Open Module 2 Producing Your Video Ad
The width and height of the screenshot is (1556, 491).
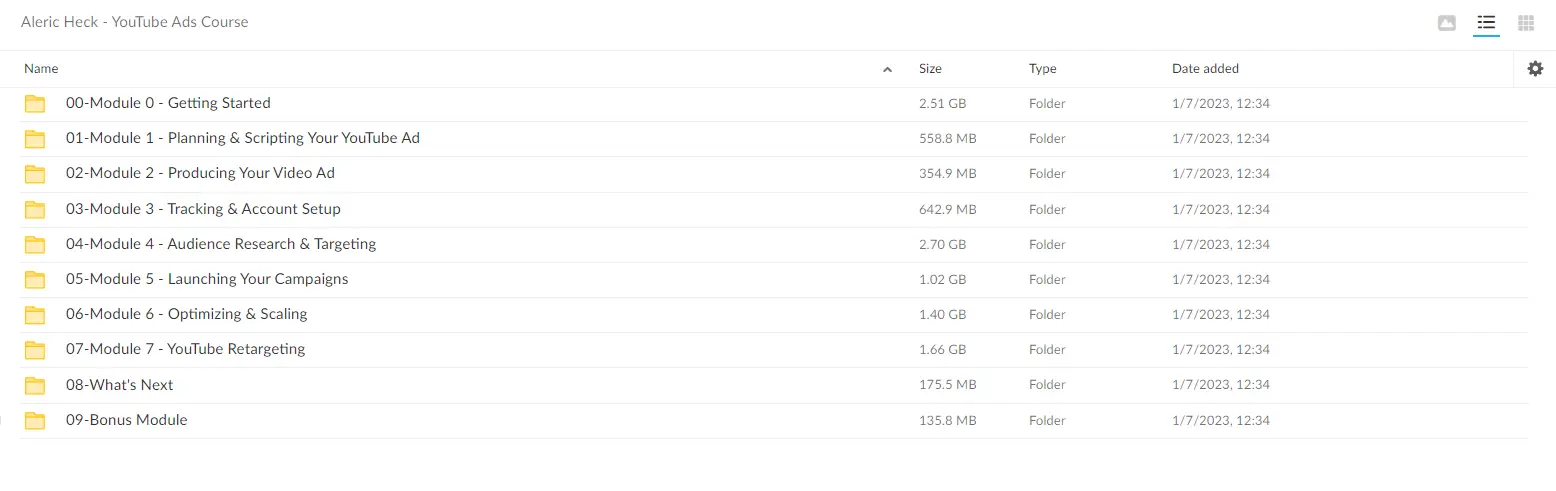(x=200, y=173)
